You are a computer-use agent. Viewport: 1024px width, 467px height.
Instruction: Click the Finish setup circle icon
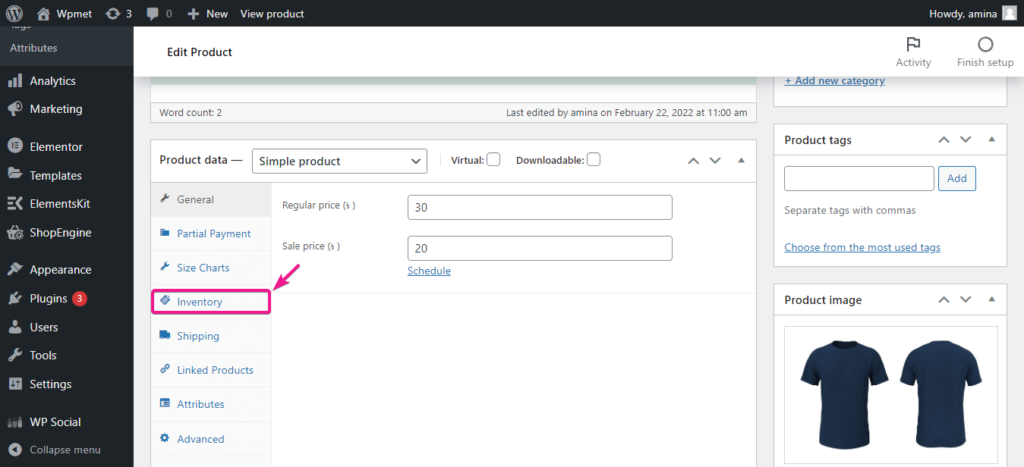[985, 45]
